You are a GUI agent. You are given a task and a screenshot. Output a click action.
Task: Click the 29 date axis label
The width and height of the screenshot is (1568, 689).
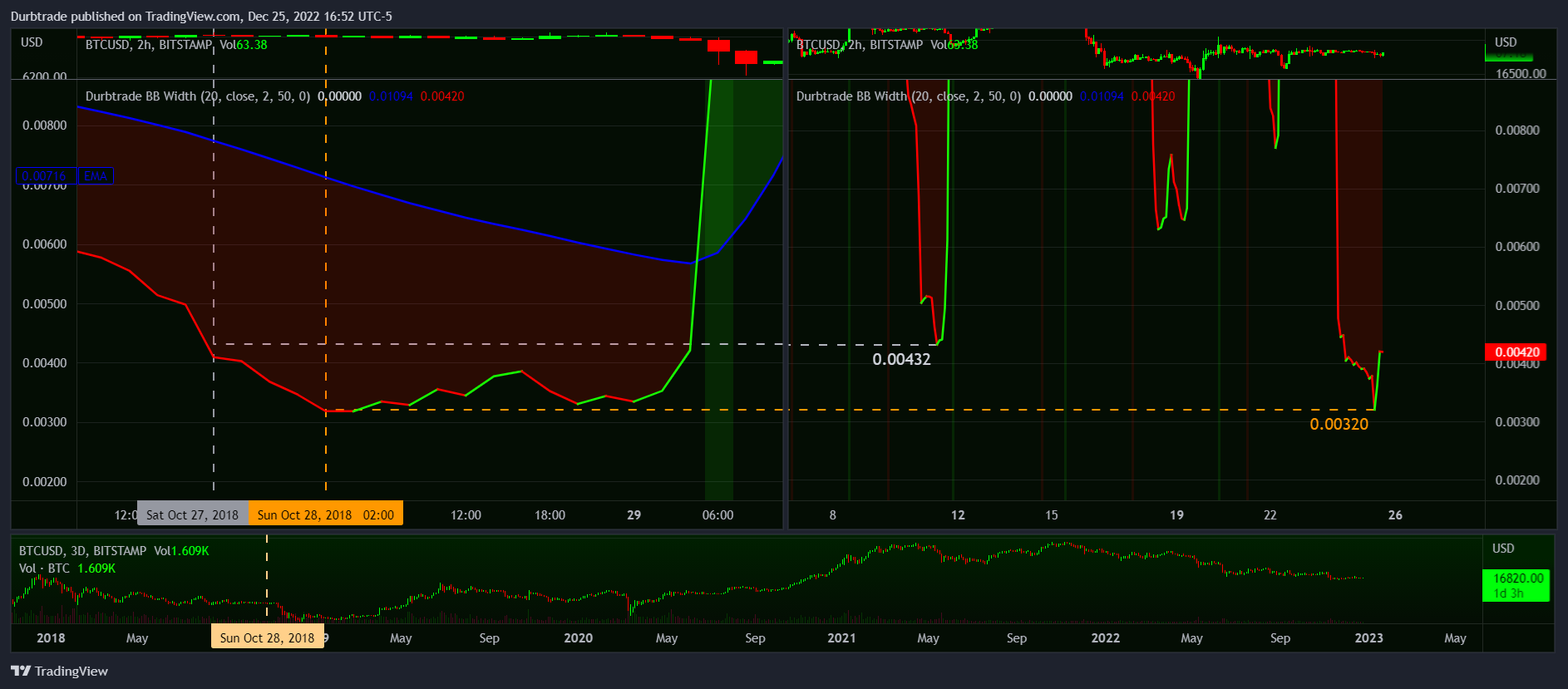634,514
